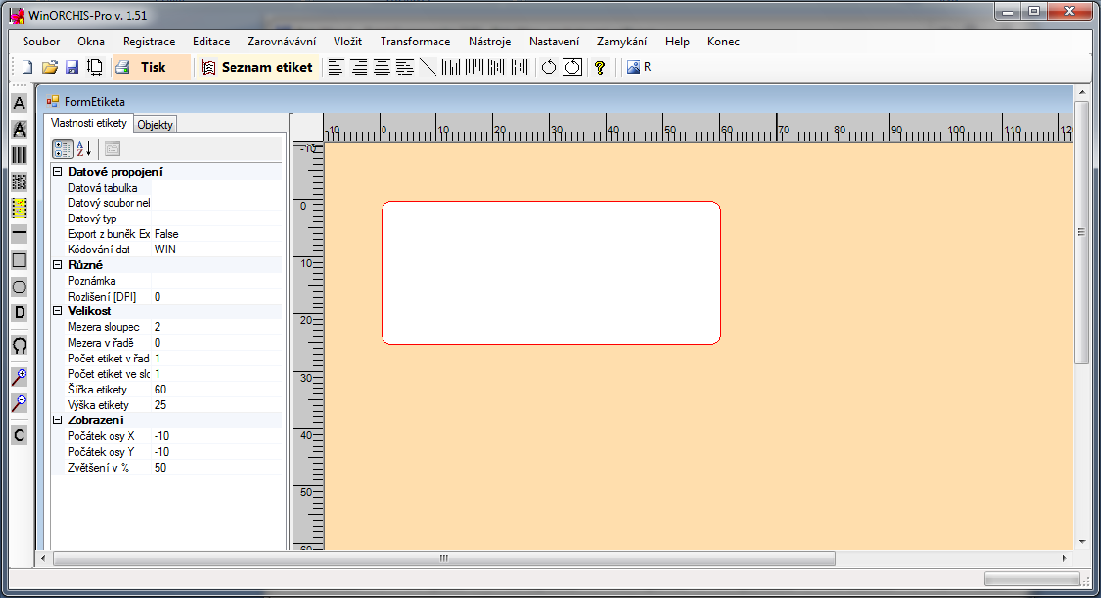Open the Nastavení menu
The image size is (1101, 598).
(x=554, y=41)
